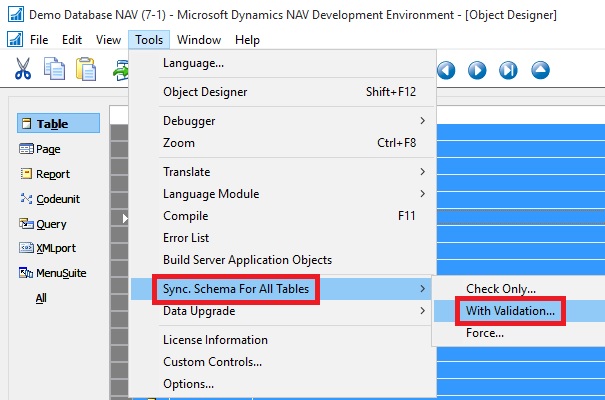605x400 pixels.
Task: Click the Last record arrow icon
Action: 508,70
